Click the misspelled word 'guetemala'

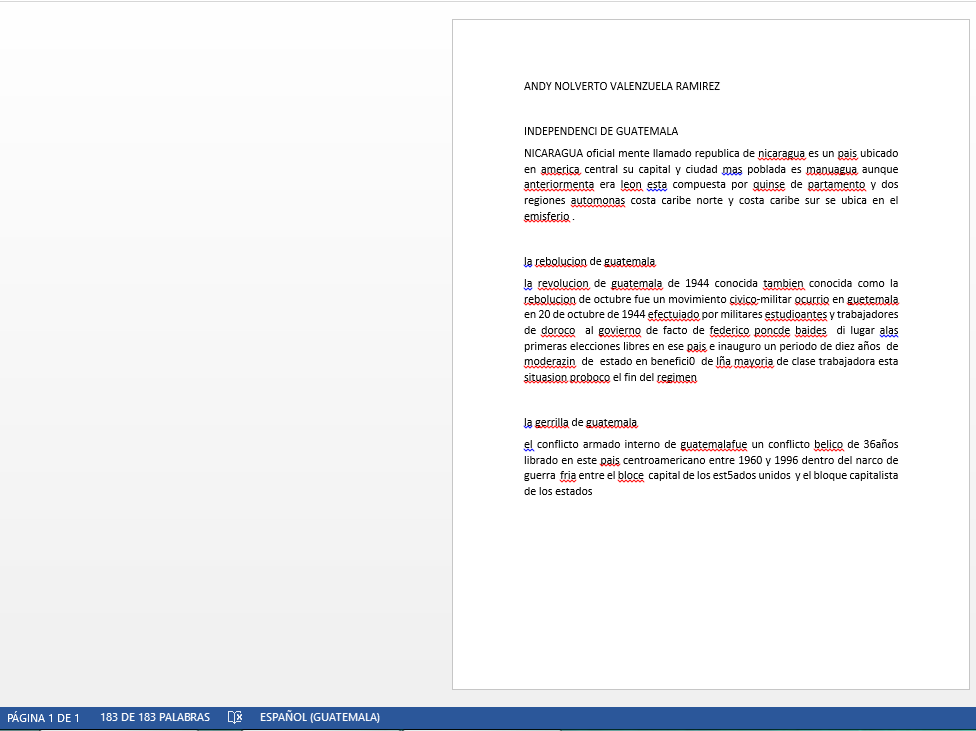(x=872, y=299)
